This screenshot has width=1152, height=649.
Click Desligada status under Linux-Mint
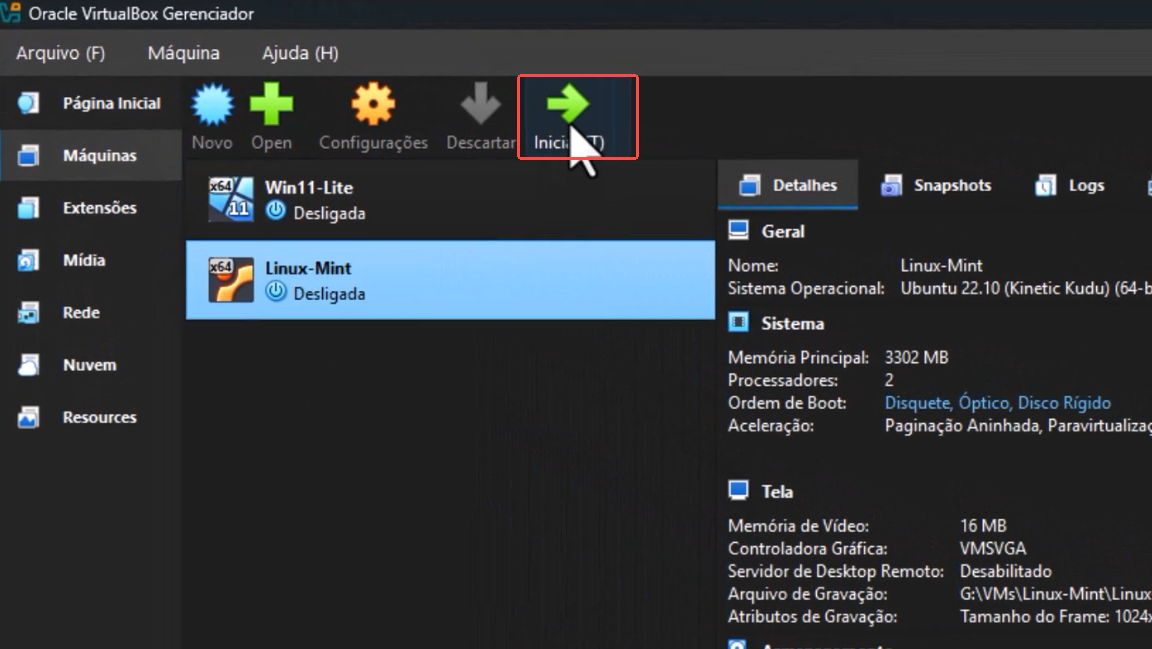pos(329,293)
